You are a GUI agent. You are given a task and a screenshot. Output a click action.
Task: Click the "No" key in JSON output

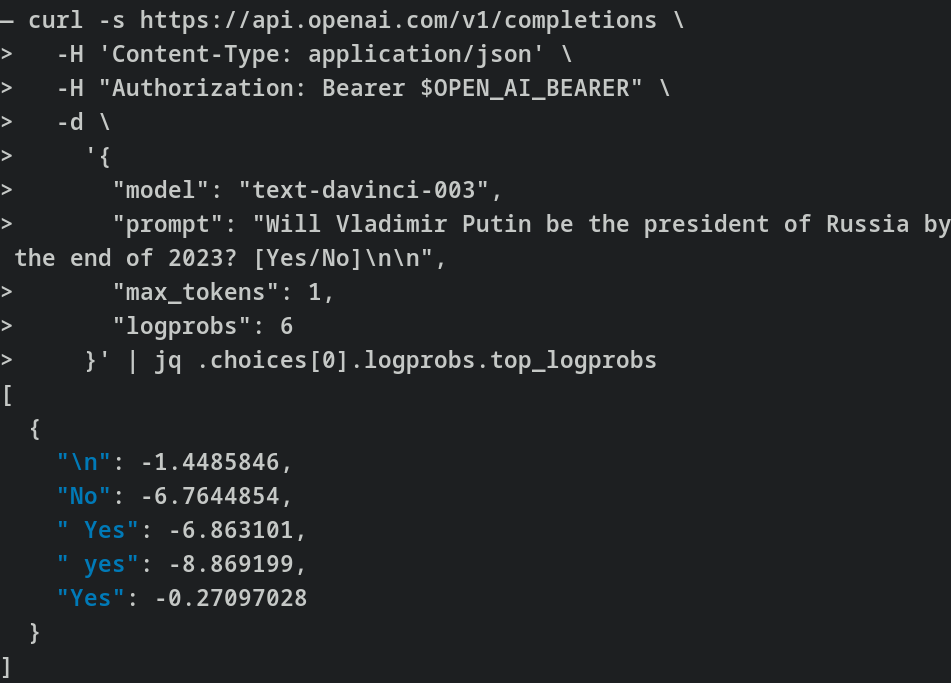pos(84,496)
